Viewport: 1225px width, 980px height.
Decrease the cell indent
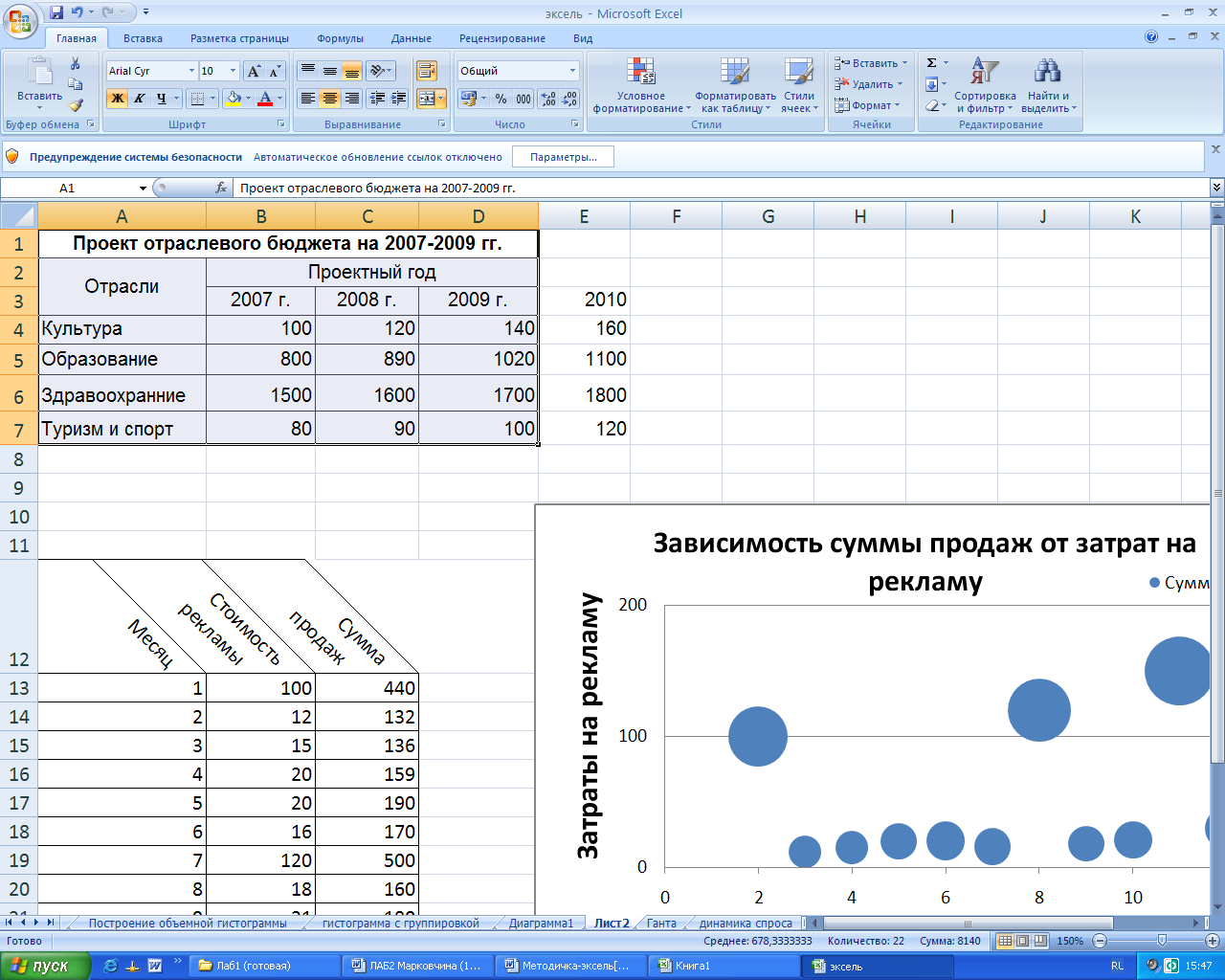point(377,98)
